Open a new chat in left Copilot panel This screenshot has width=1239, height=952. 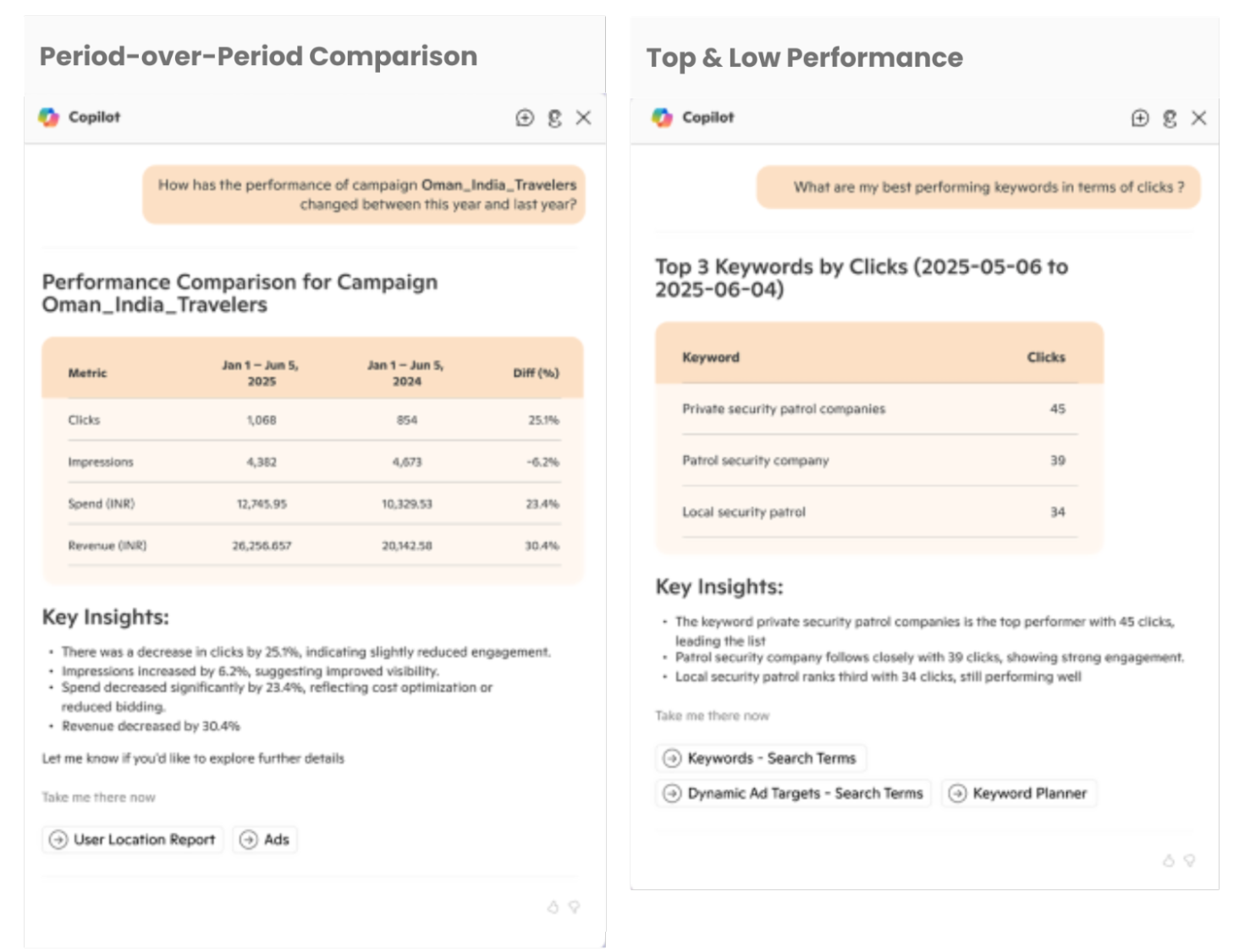523,118
